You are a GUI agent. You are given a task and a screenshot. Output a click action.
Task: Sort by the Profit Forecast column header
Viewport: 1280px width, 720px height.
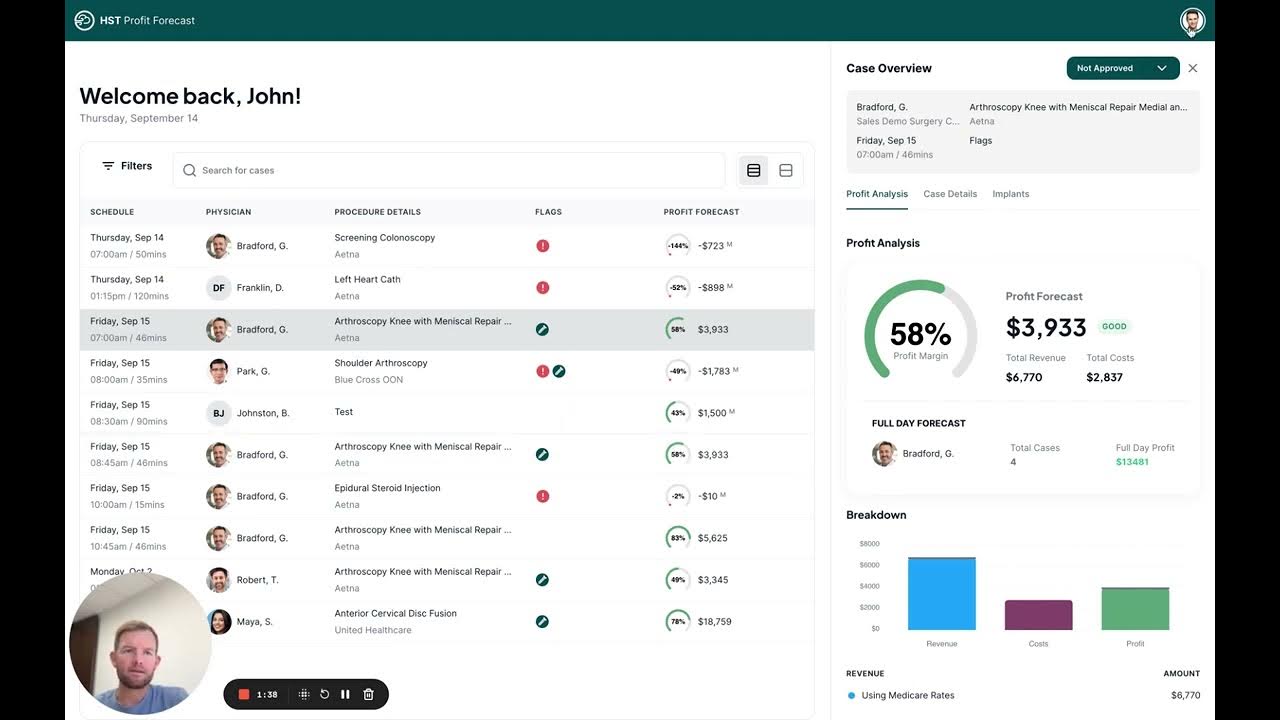(701, 212)
